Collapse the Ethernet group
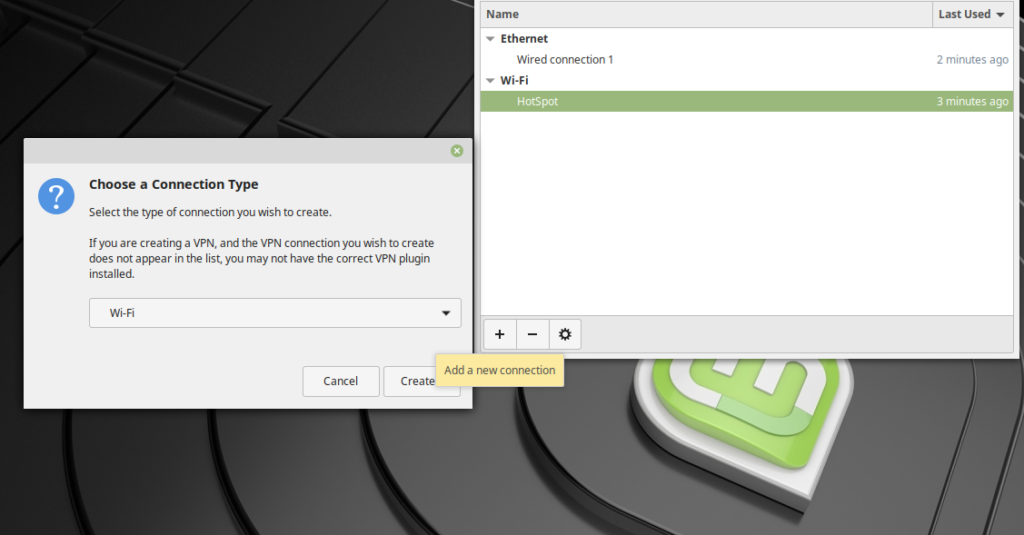The image size is (1024, 535). (490, 39)
